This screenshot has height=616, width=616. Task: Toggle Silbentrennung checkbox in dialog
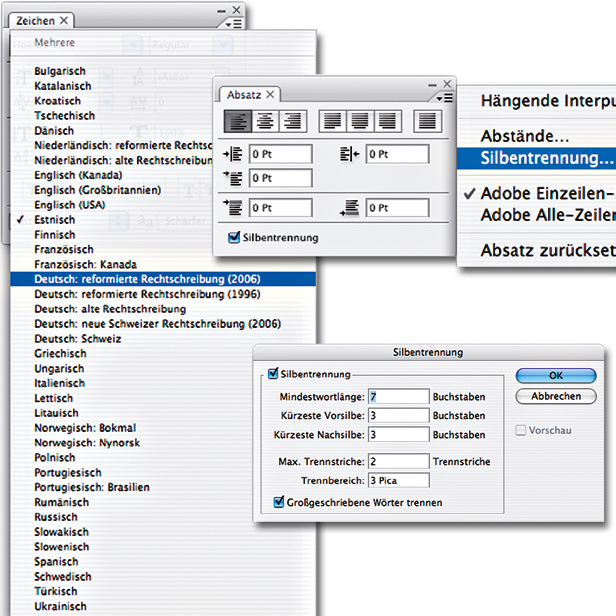tap(273, 374)
